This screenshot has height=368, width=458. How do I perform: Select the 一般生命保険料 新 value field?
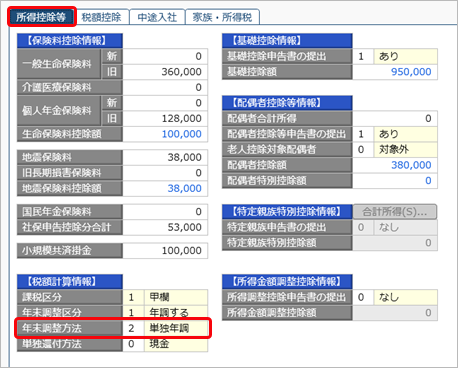(x=165, y=56)
